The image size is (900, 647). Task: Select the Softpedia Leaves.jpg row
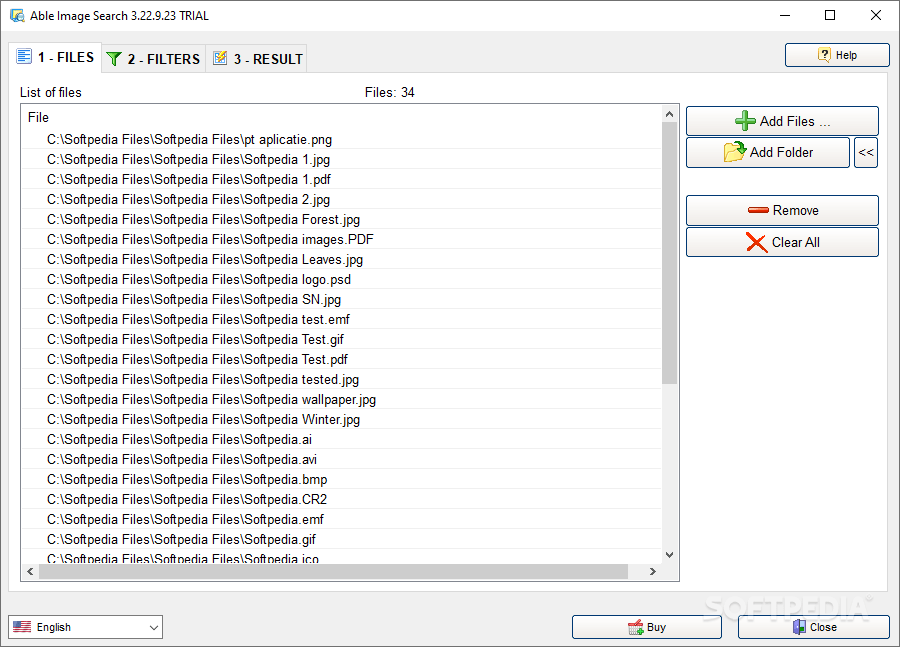click(x=342, y=259)
